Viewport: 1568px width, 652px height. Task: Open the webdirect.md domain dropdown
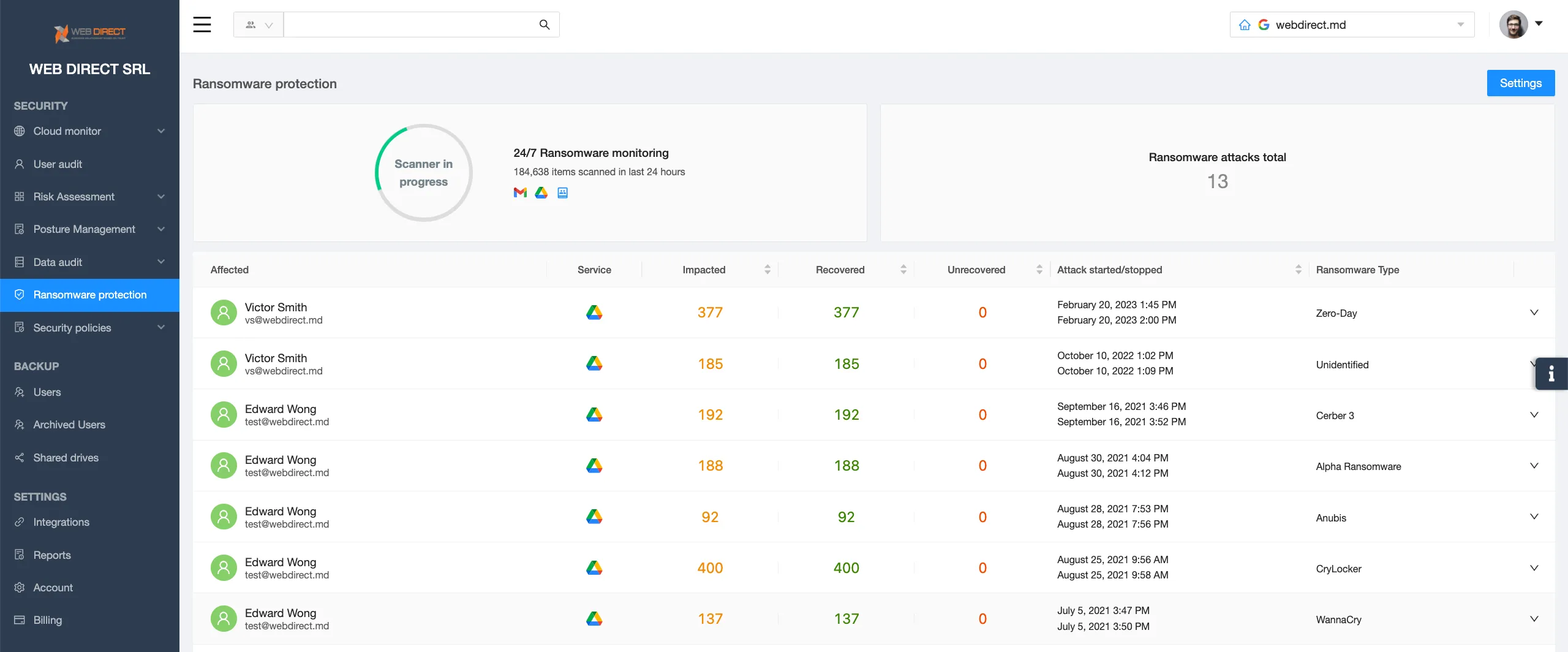point(1460,25)
